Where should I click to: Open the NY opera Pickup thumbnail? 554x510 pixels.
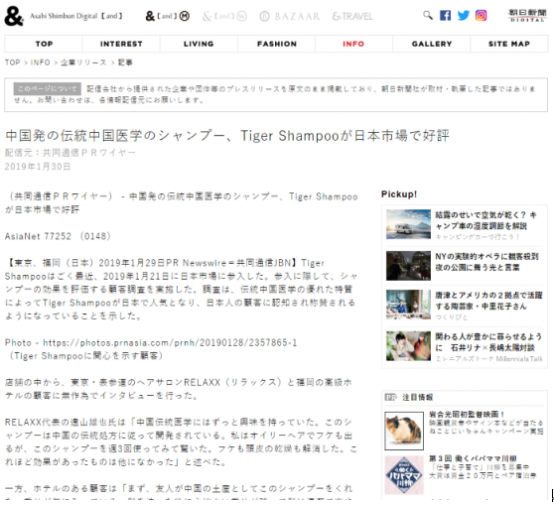point(408,266)
